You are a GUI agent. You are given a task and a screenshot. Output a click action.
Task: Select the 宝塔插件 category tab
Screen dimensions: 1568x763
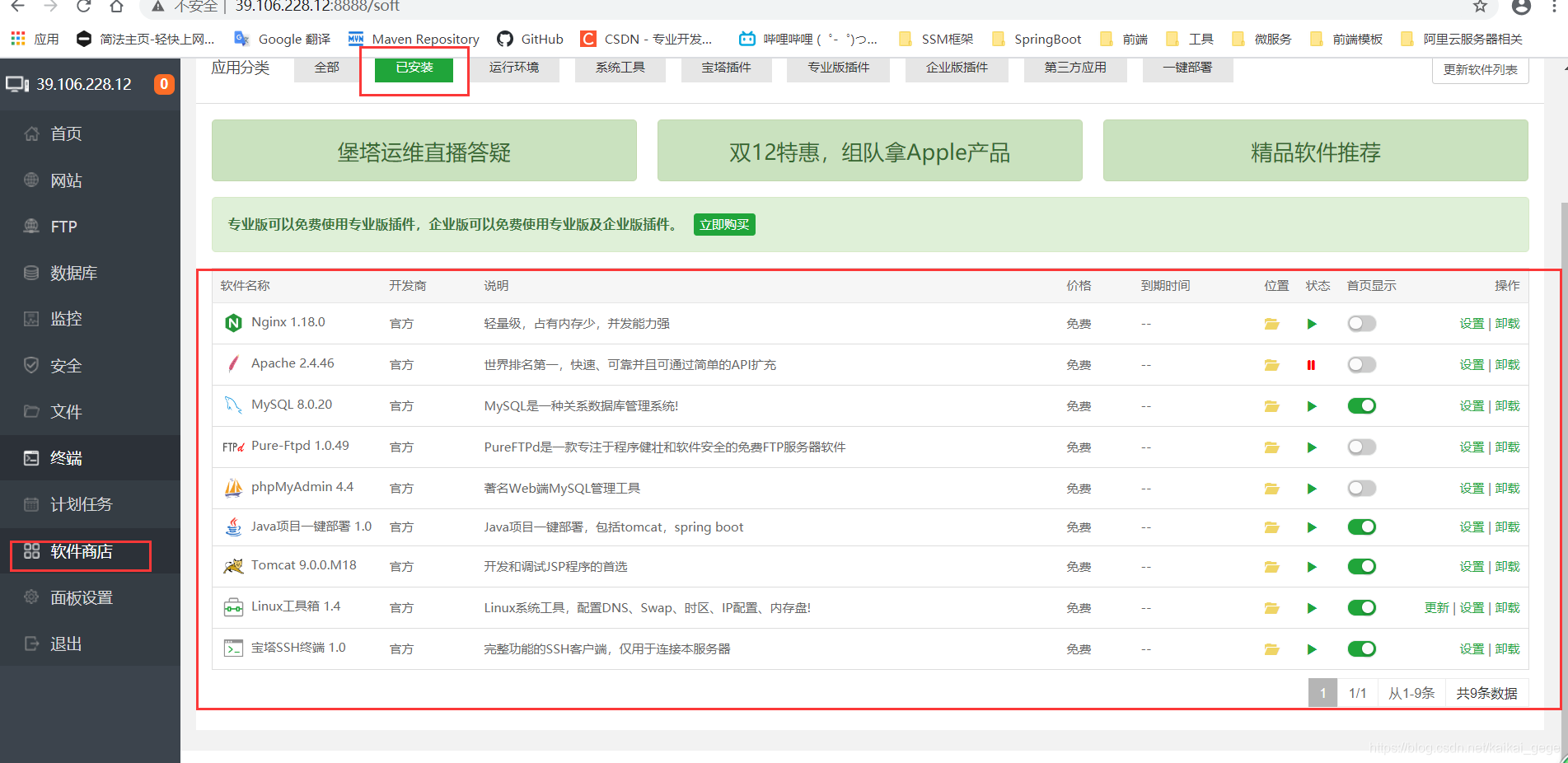tap(727, 68)
